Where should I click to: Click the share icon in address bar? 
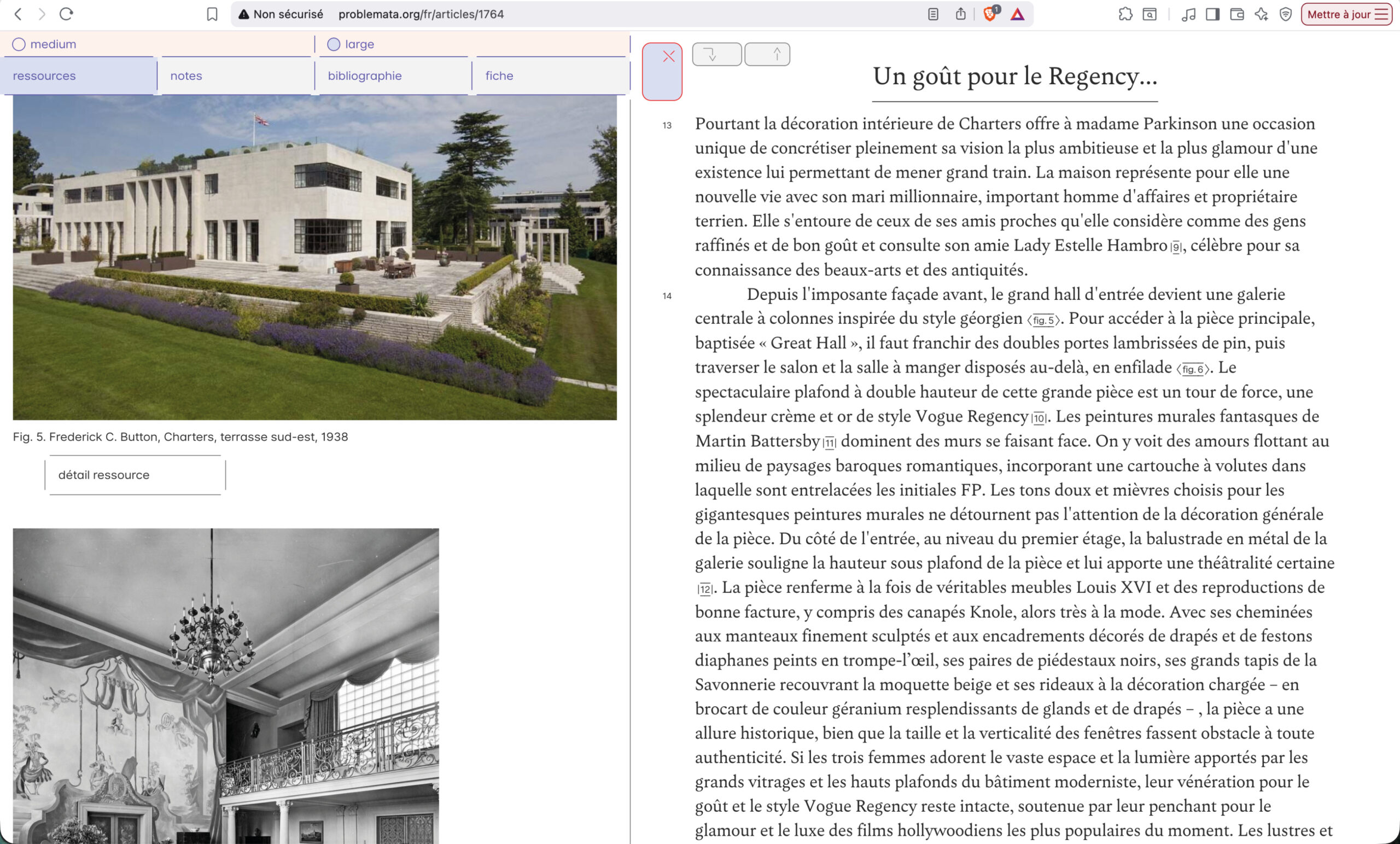tap(960, 14)
